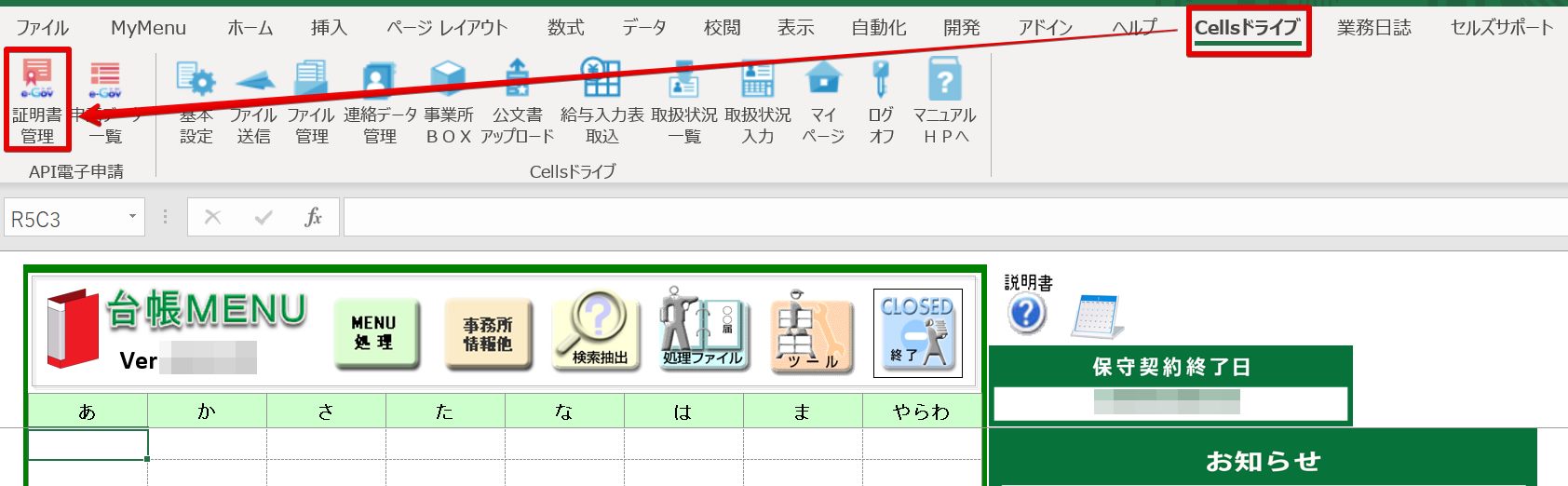Switch to 開発 ribbon tab

(961, 28)
